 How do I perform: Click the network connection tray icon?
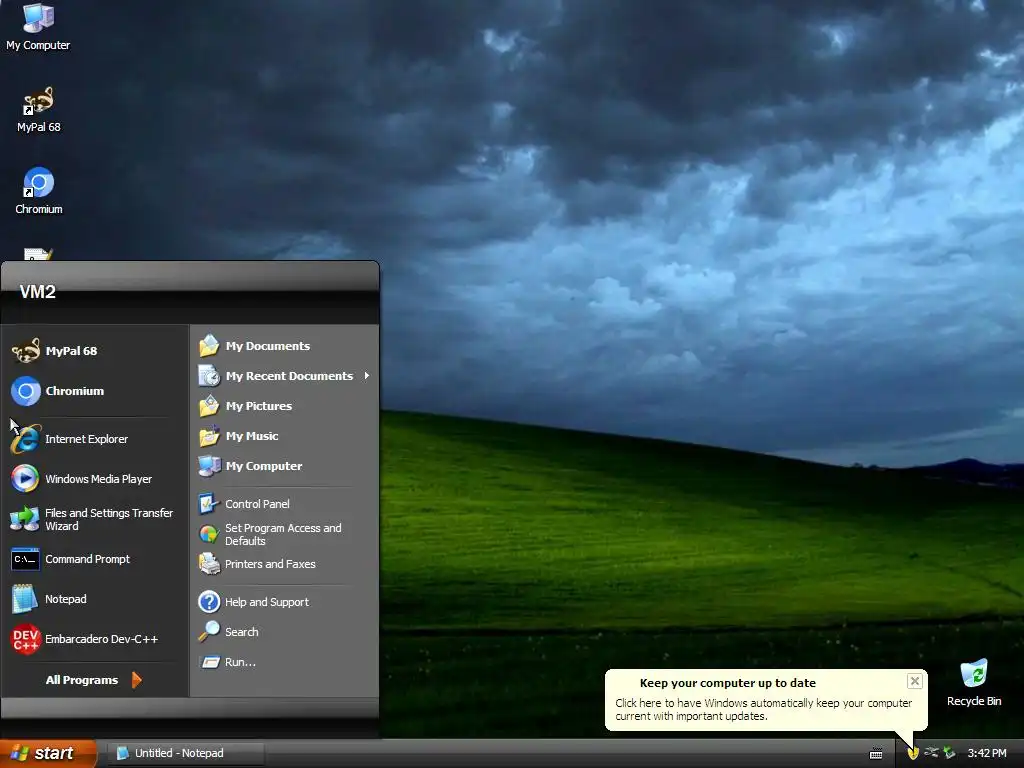pyautogui.click(x=931, y=753)
